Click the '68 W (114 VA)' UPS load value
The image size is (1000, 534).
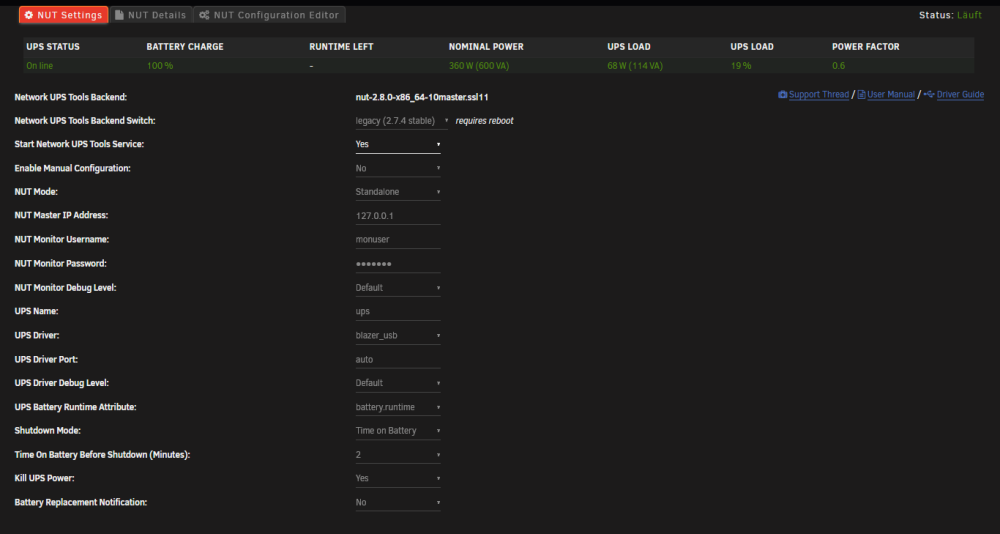(635, 66)
